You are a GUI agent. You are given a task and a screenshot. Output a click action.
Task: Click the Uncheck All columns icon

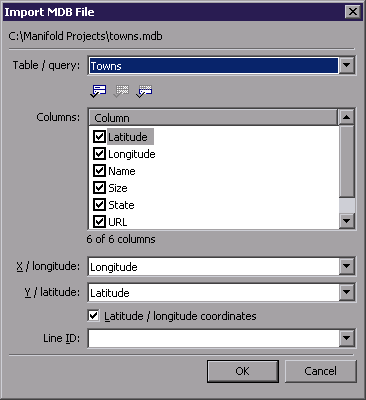tap(121, 91)
